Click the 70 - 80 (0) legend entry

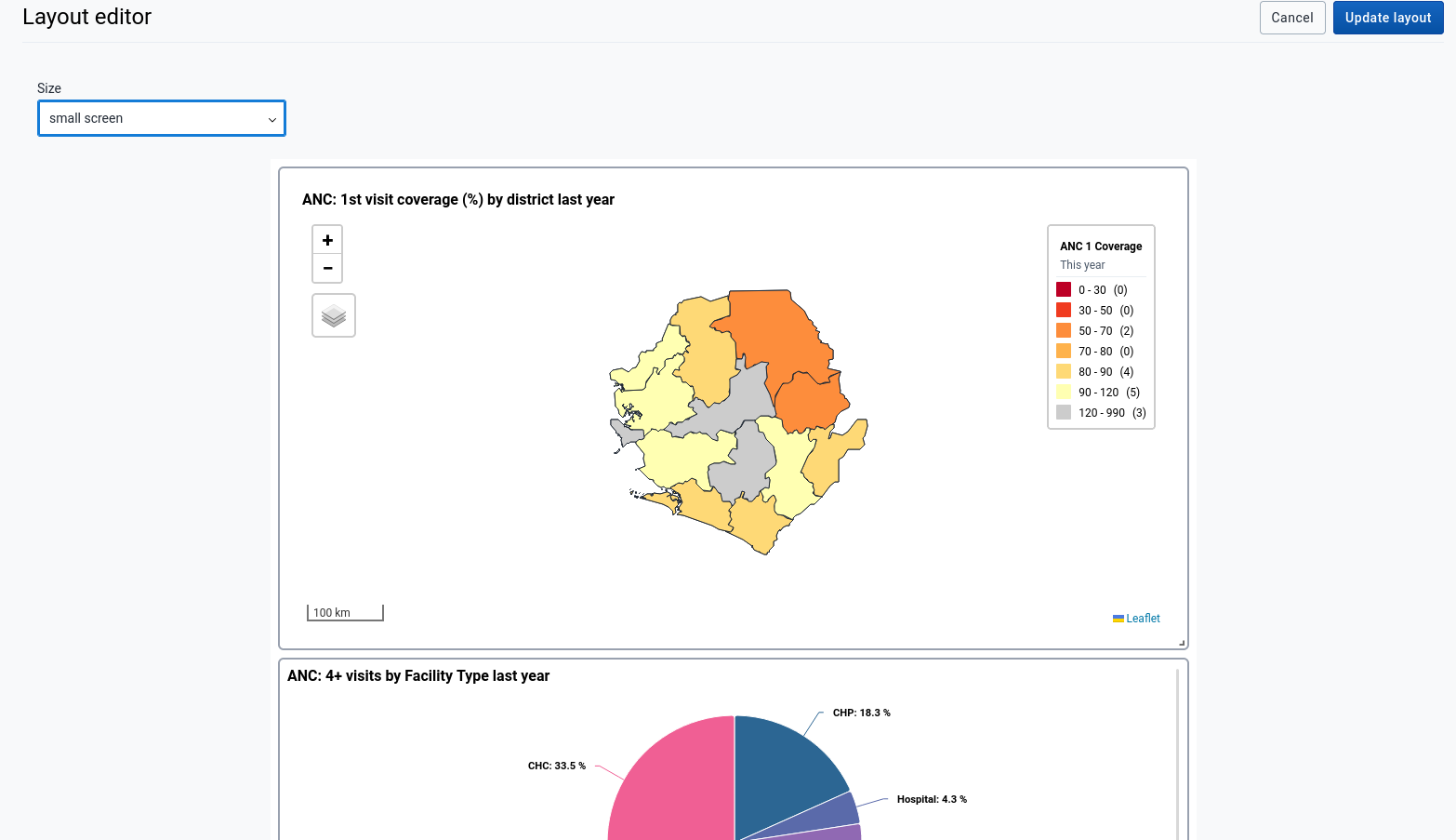pyautogui.click(x=1095, y=351)
